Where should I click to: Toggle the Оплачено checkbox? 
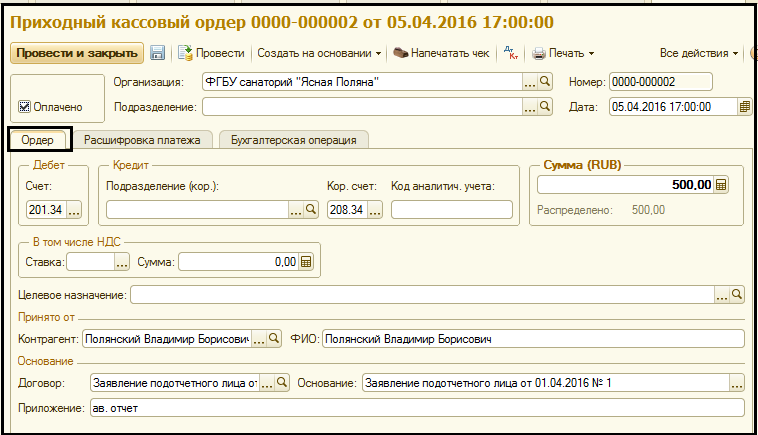(x=24, y=107)
